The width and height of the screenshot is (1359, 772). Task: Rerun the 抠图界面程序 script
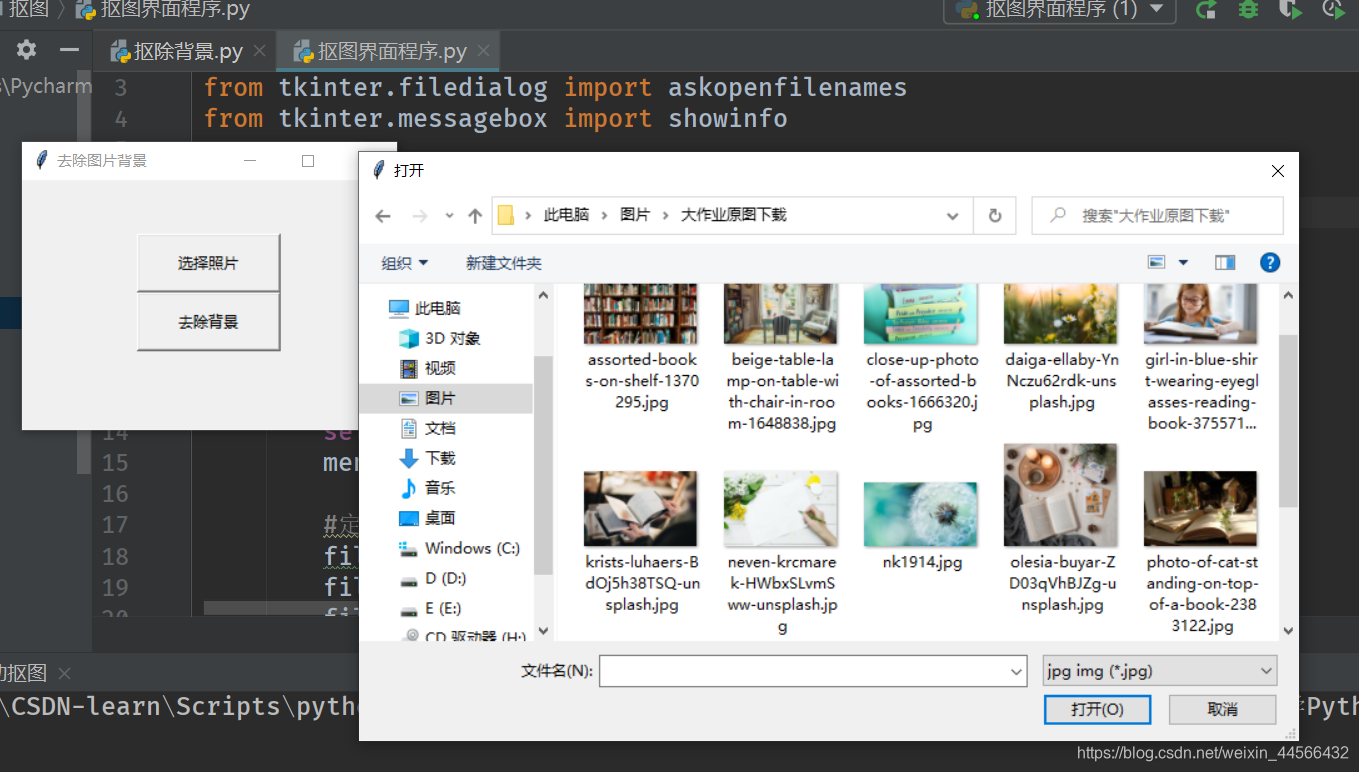pyautogui.click(x=1205, y=10)
